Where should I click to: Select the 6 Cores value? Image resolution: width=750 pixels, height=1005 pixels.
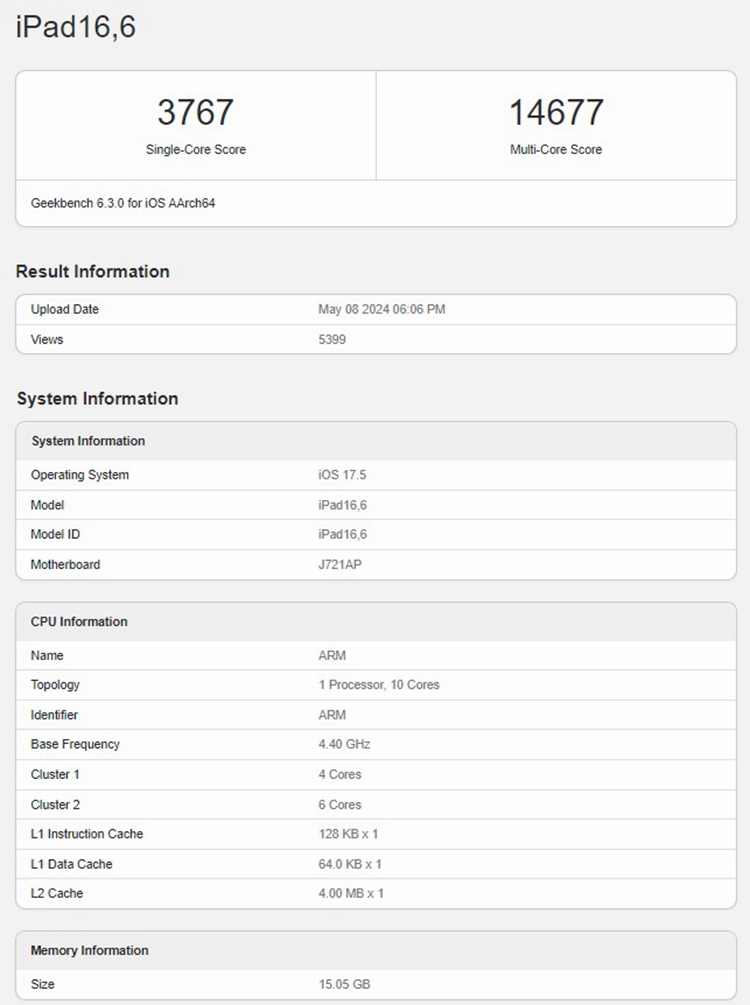tap(340, 804)
